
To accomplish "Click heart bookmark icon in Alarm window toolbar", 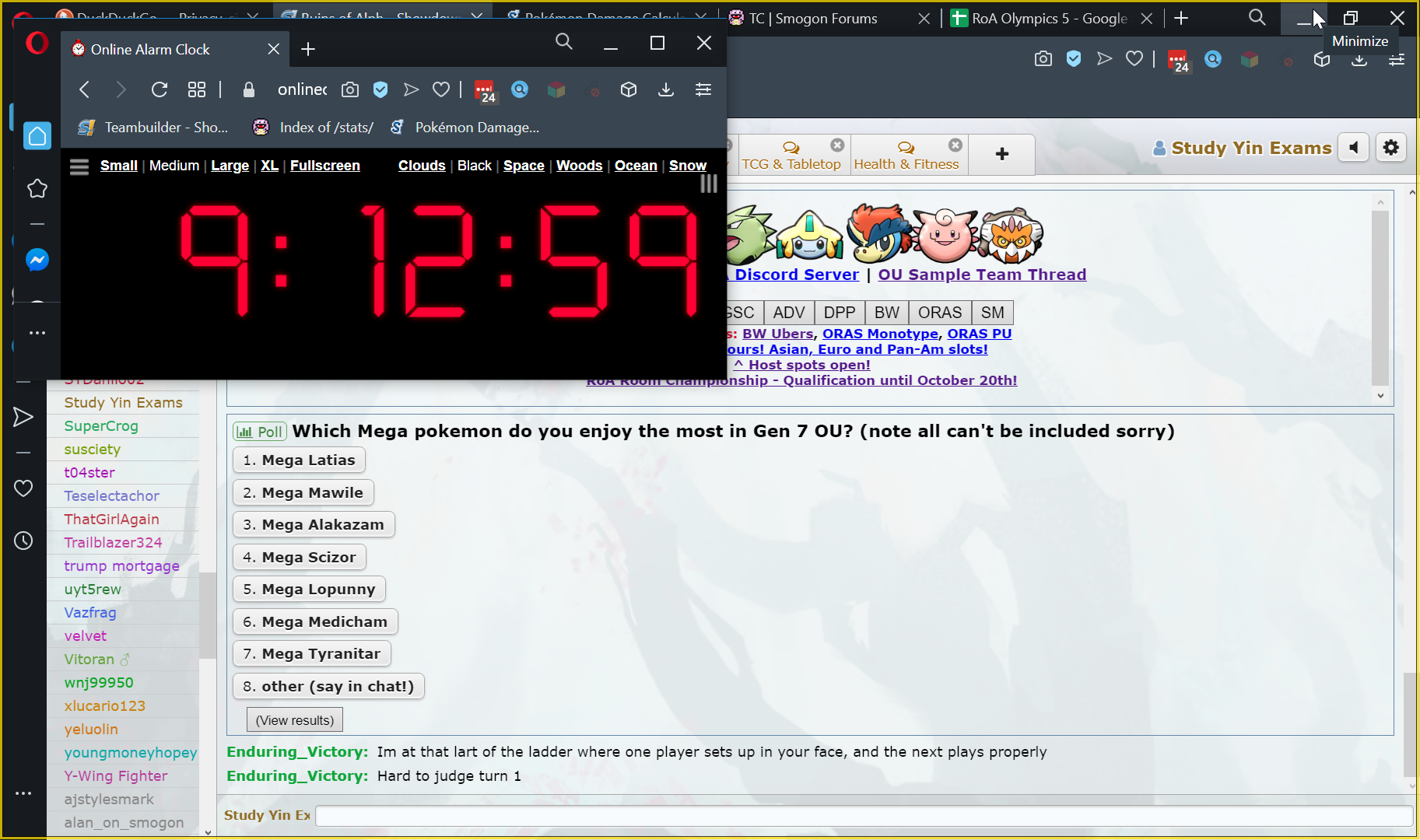I will click(441, 89).
